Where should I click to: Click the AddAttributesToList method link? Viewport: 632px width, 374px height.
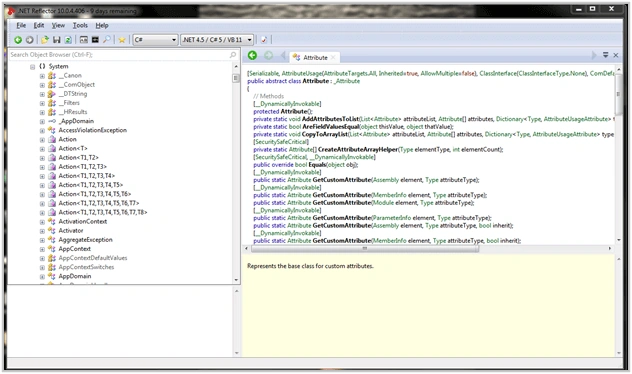click(331, 119)
